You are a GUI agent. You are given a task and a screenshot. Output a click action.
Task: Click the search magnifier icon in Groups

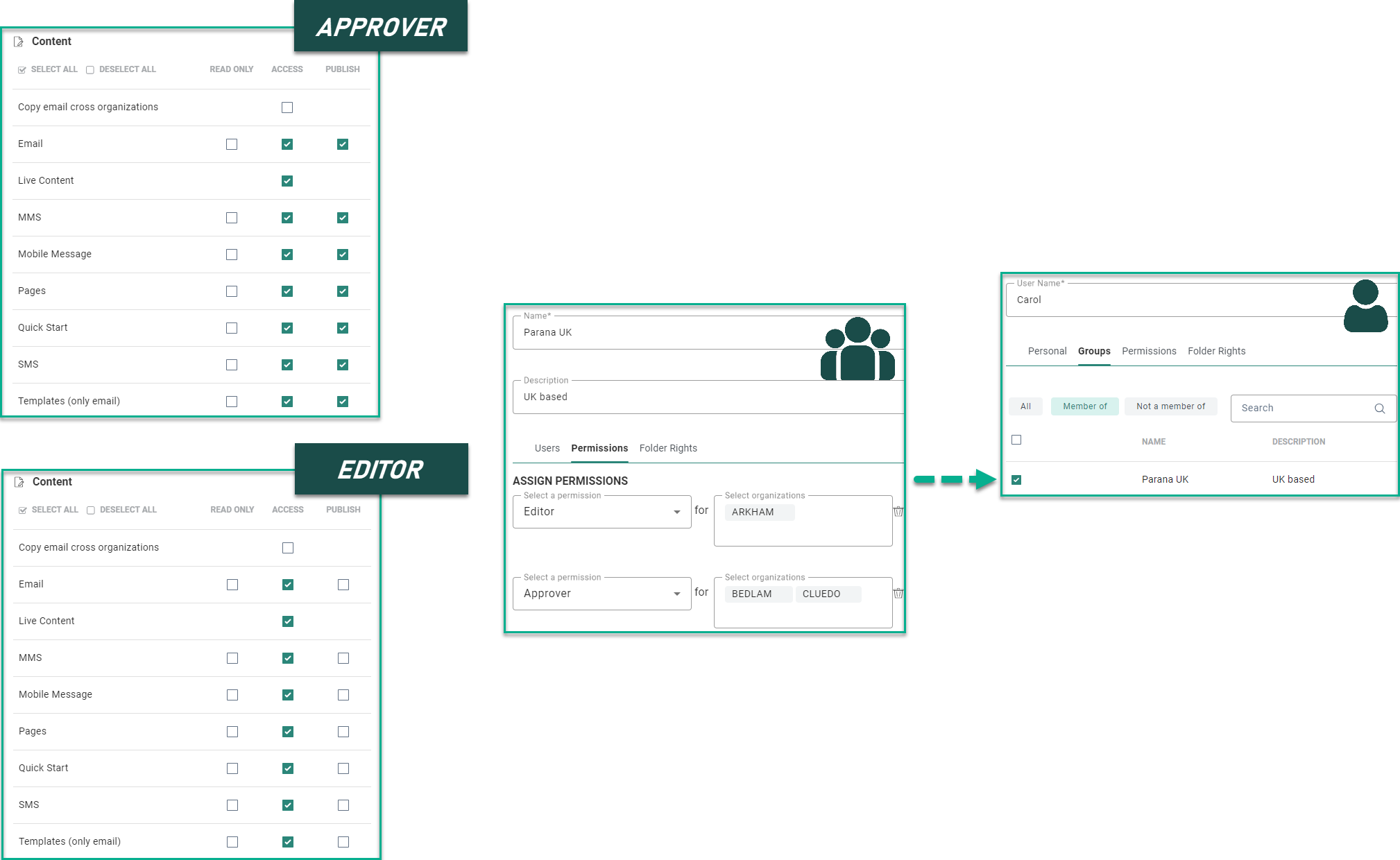(x=1379, y=409)
